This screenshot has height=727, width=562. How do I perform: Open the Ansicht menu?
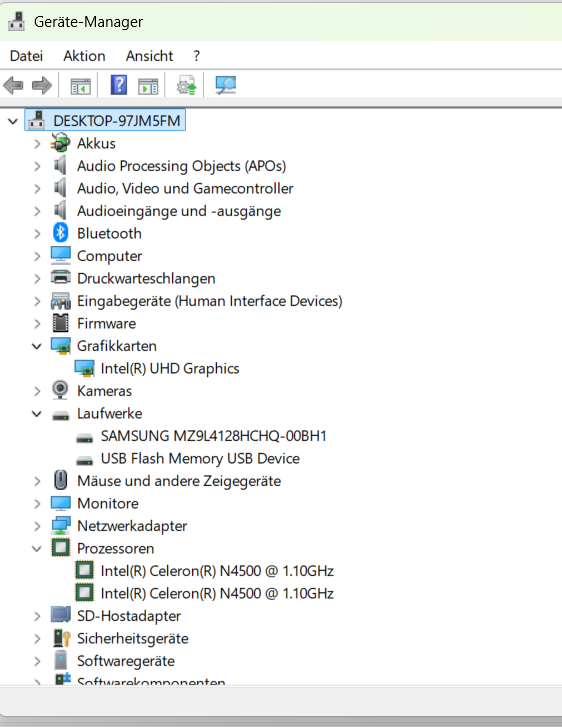149,56
